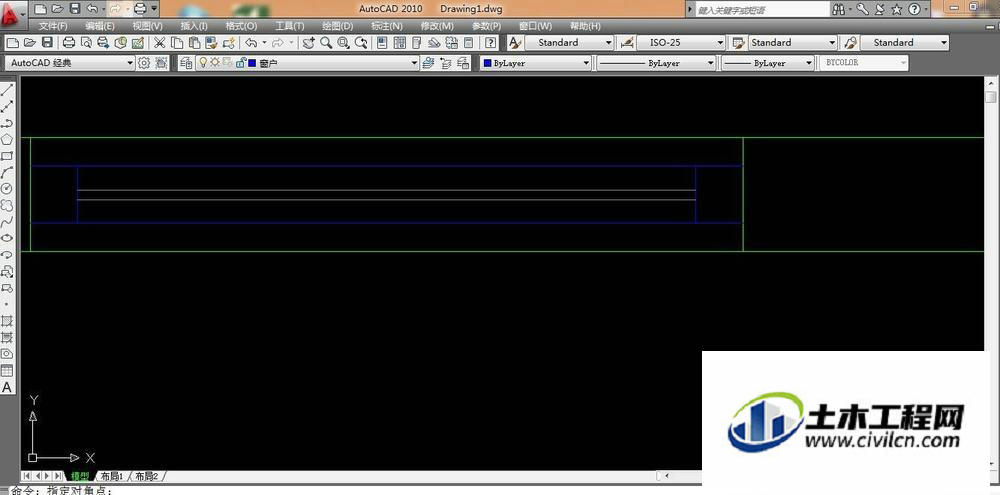Click Zoom Previous icon
1000x495 pixels.
(x=362, y=43)
